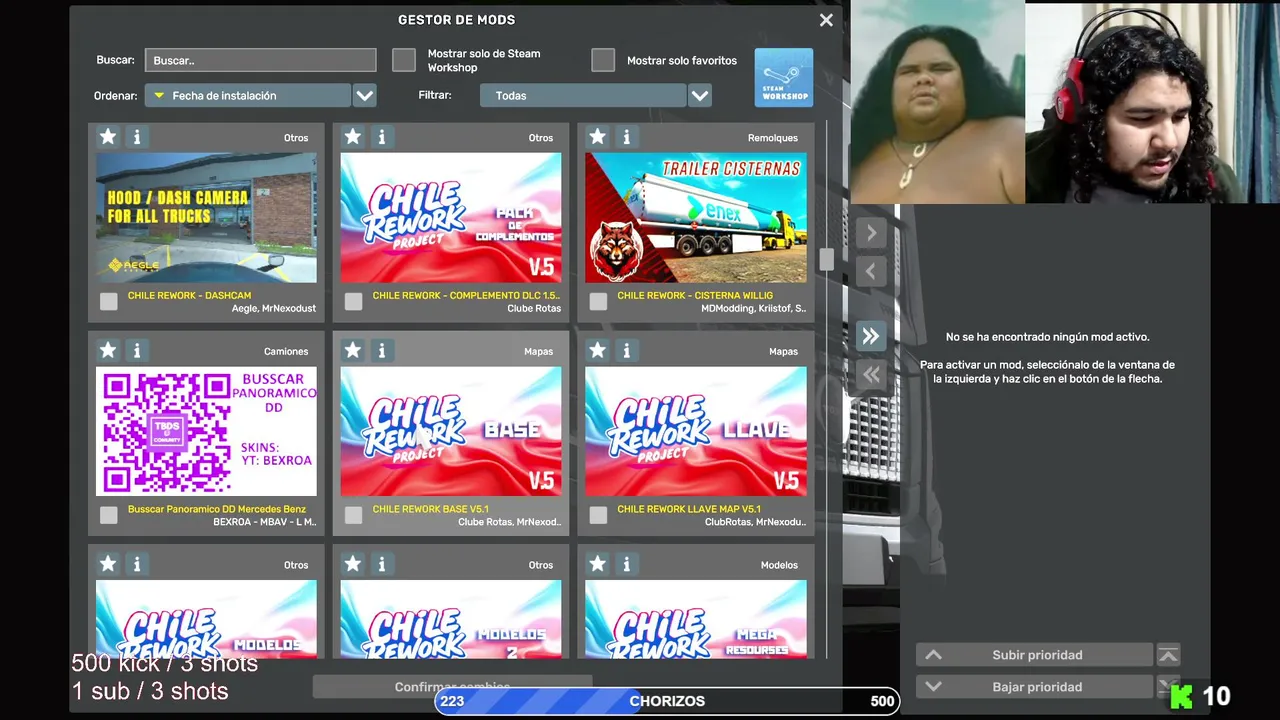This screenshot has width=1280, height=720.
Task: Tick CHILE REWORK - COMPLEMENTO DLC checkbox
Action: point(353,301)
